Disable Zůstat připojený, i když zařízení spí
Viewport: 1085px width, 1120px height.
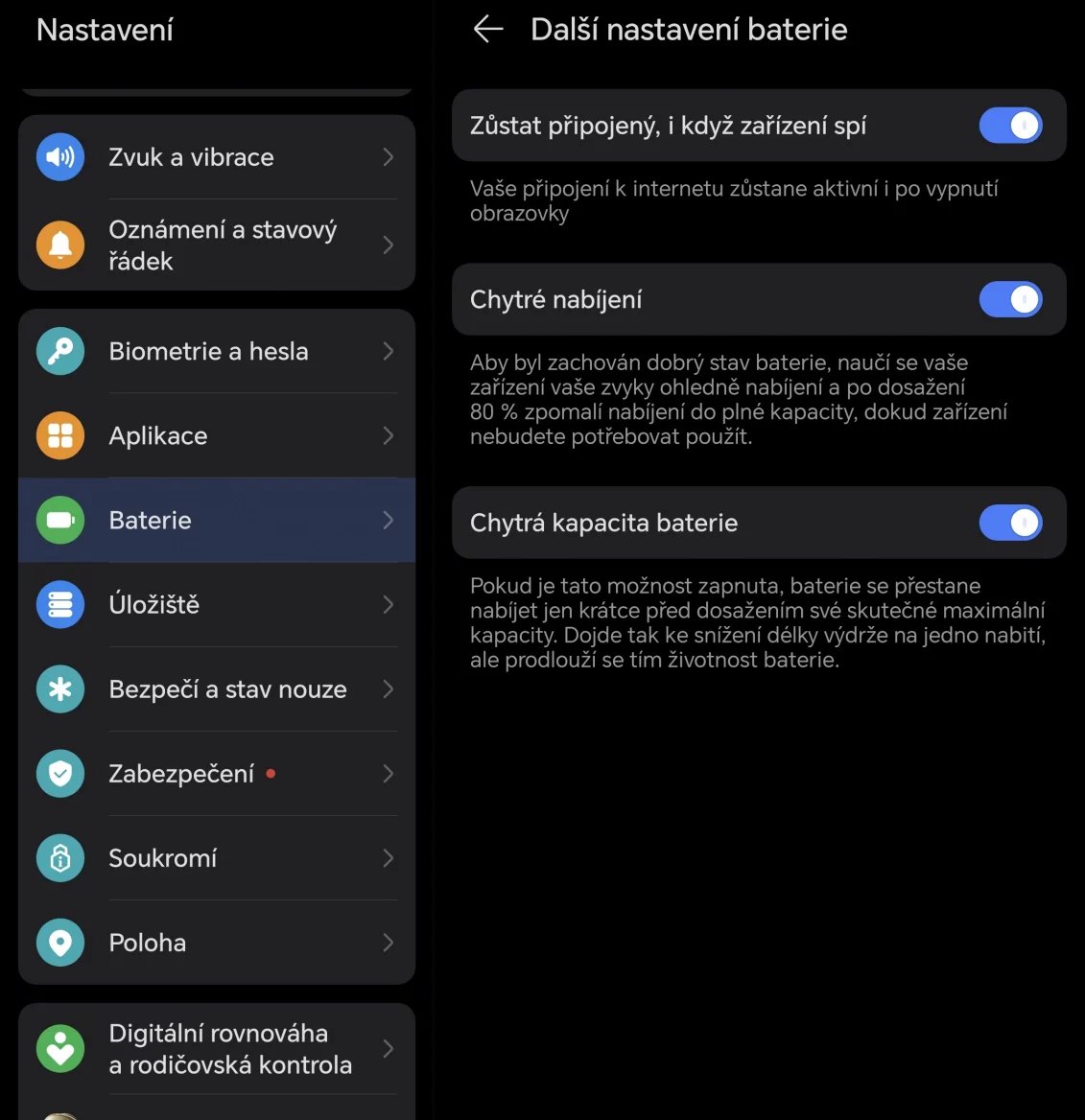[1011, 126]
